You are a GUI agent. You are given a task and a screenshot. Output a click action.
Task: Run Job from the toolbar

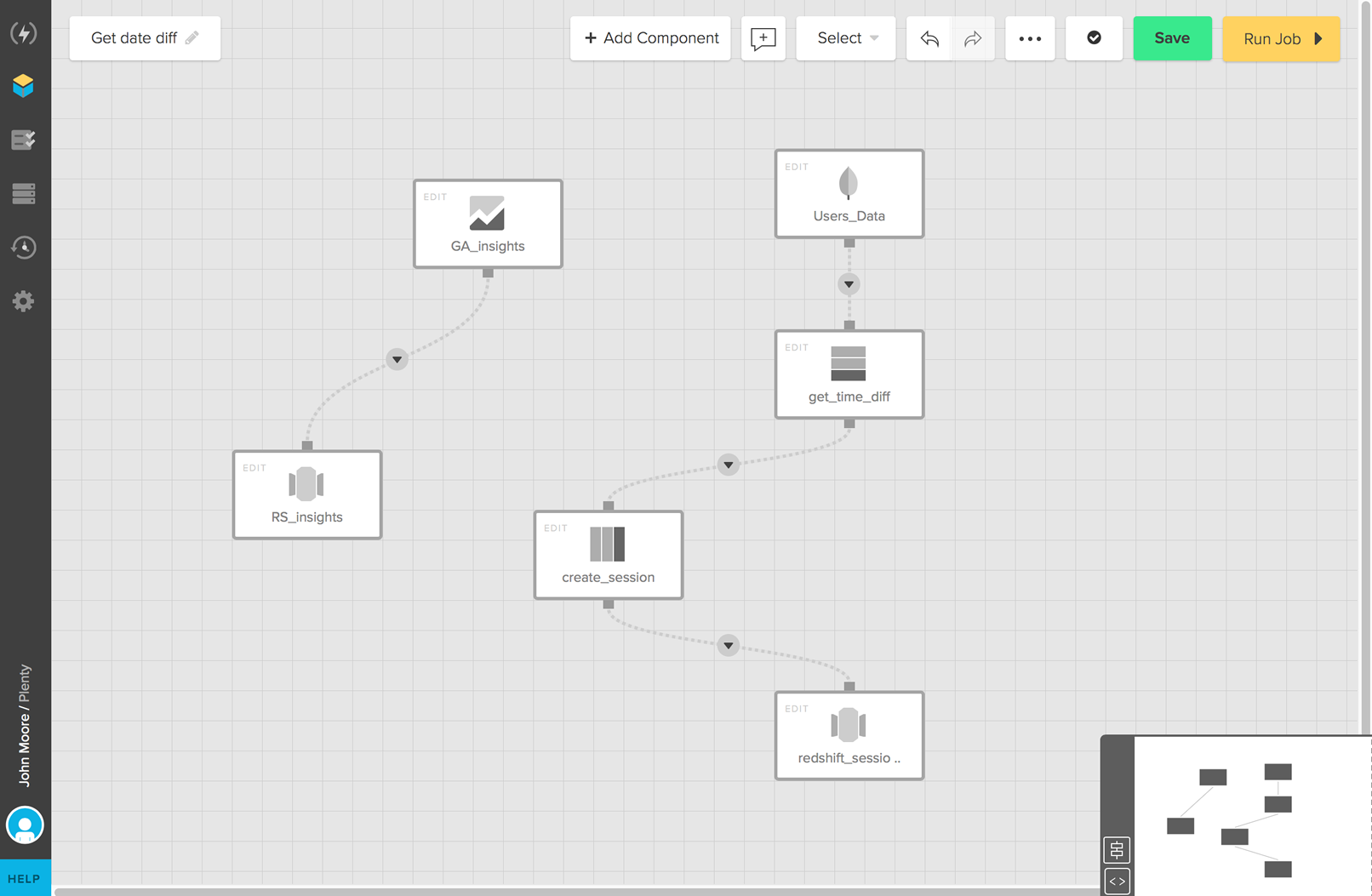pos(1280,38)
